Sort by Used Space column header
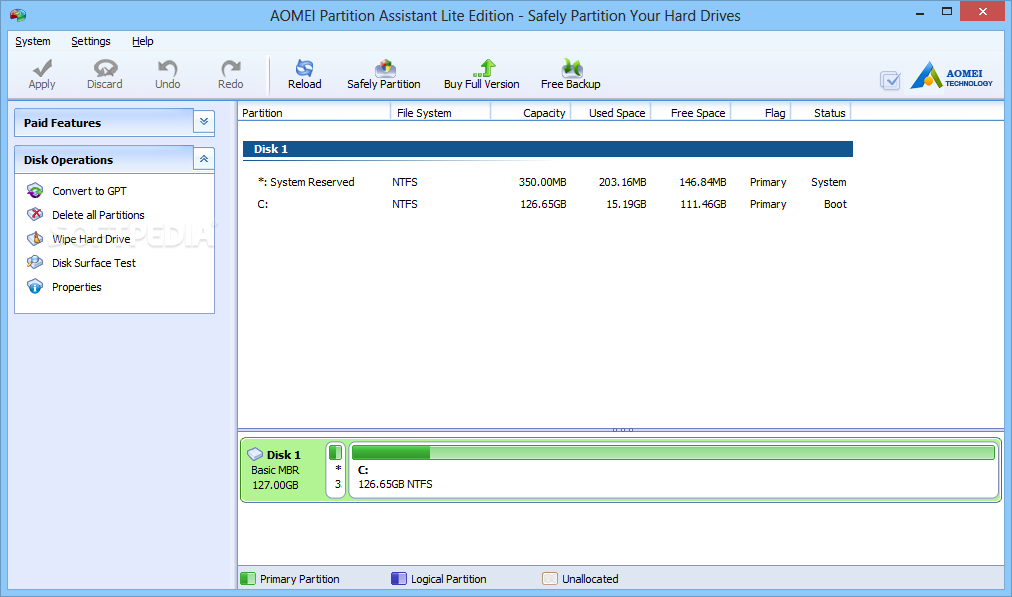1012x597 pixels. point(611,112)
